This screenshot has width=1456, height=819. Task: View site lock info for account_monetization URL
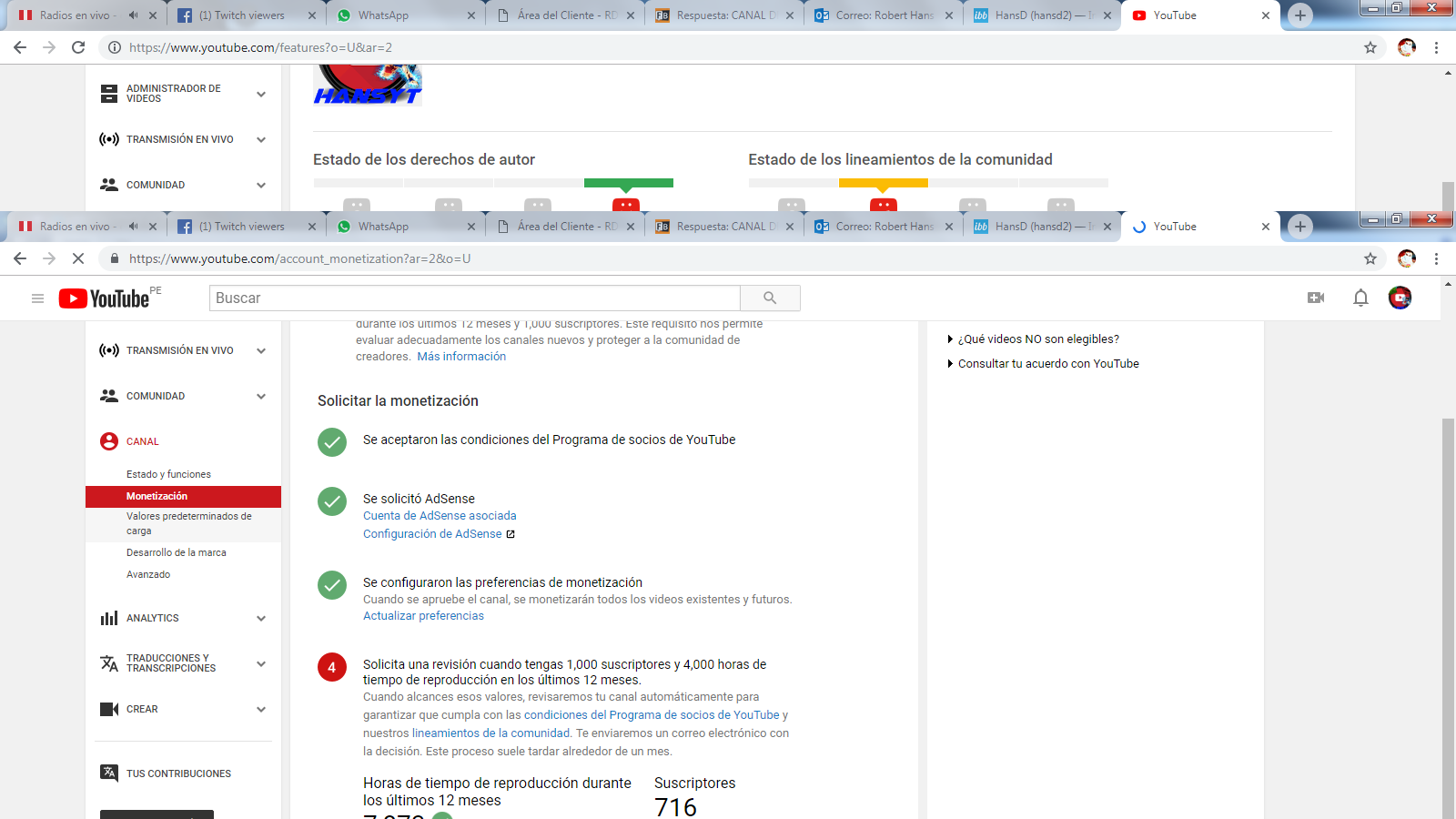coord(115,258)
